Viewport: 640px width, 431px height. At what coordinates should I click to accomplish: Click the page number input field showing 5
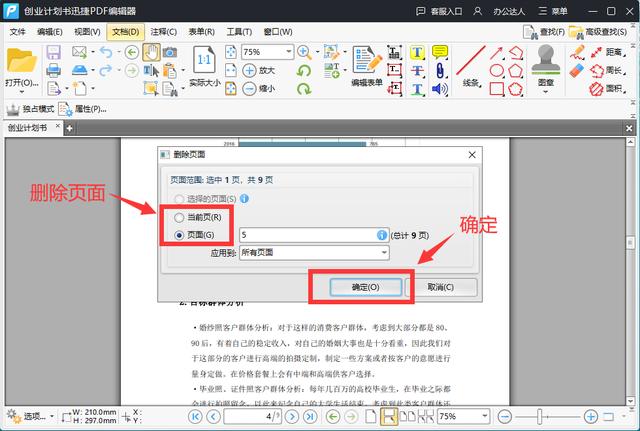tap(306, 235)
